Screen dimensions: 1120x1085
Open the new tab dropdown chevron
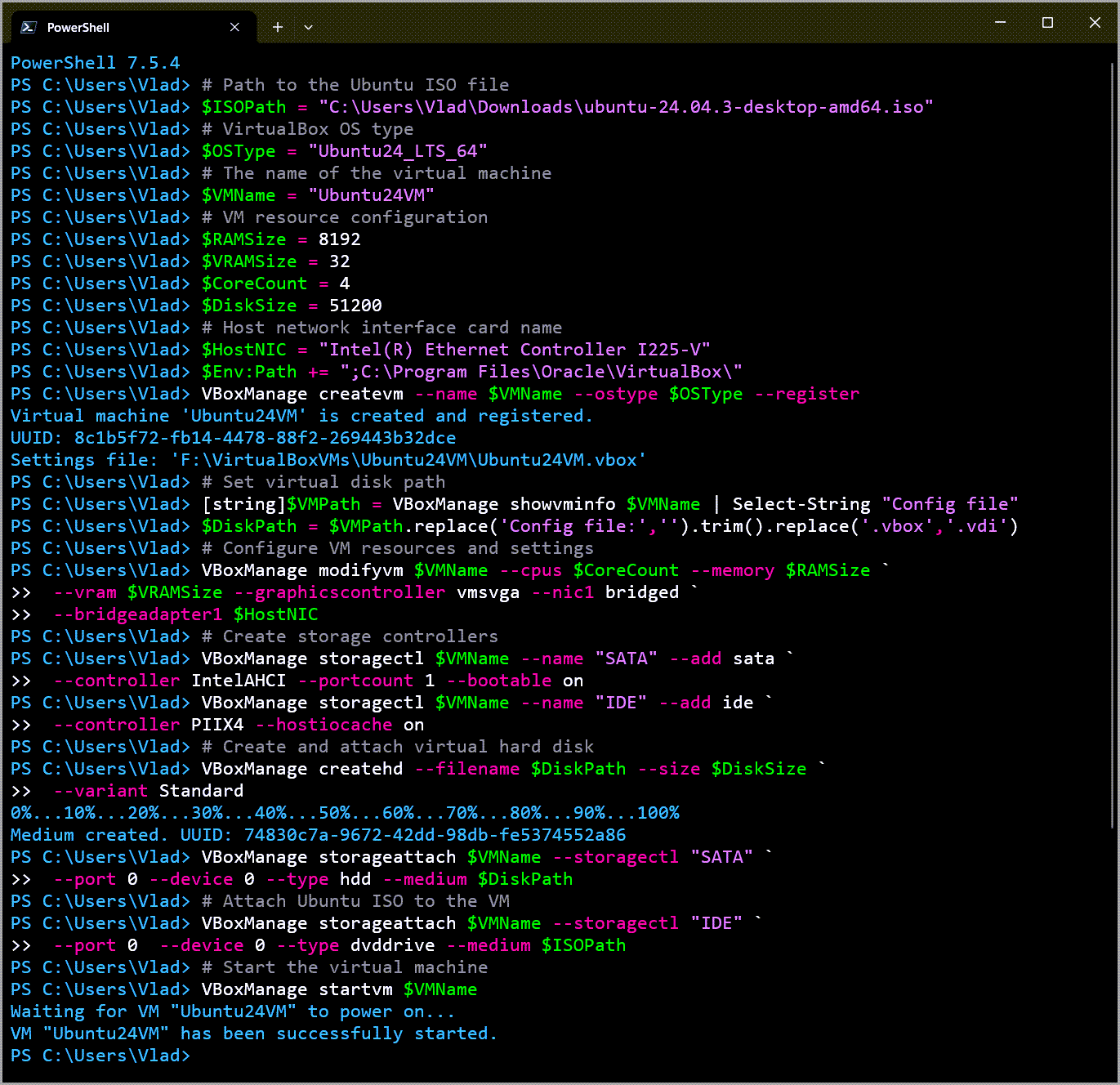[x=308, y=27]
